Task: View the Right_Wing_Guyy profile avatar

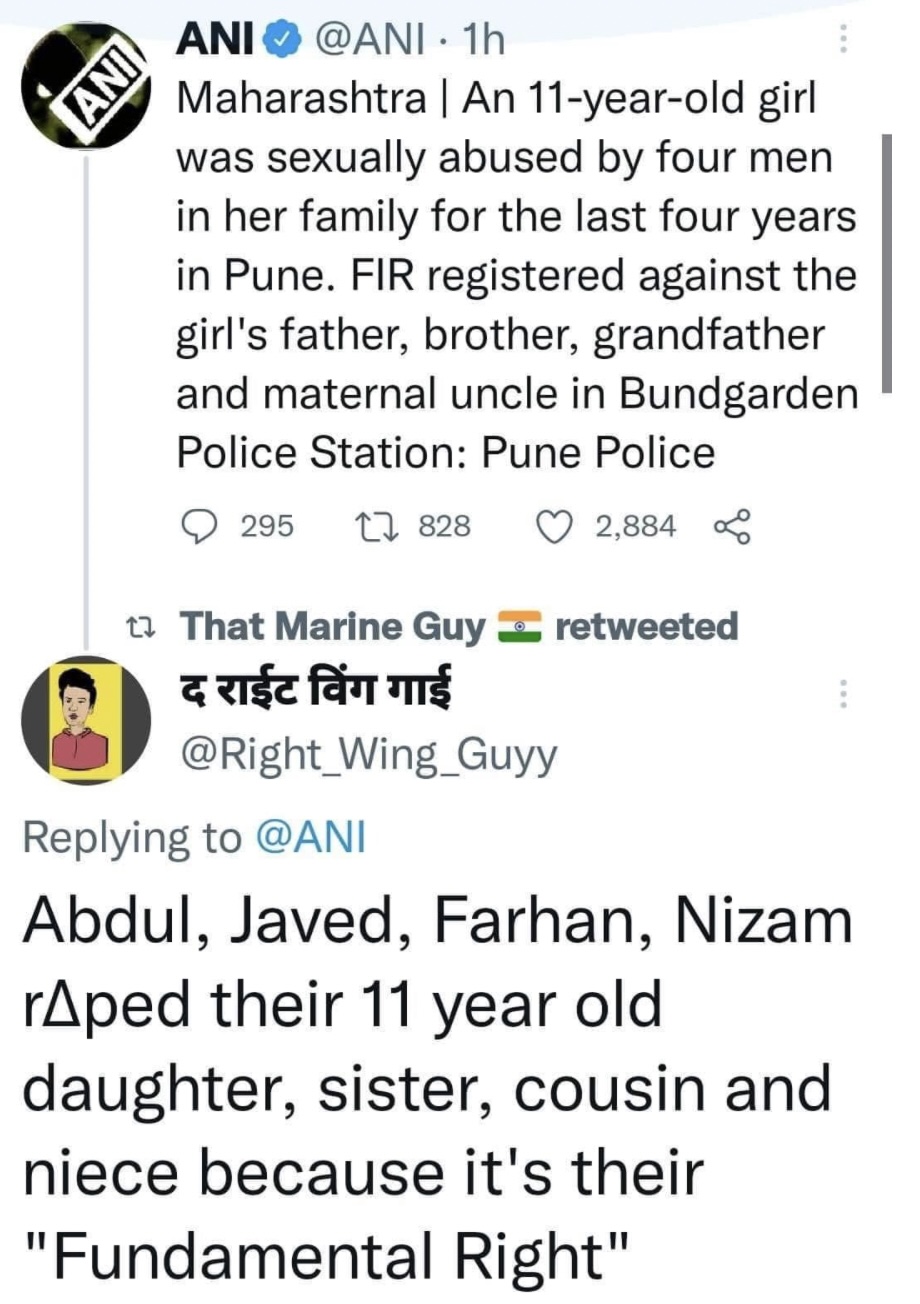Action: [x=85, y=718]
